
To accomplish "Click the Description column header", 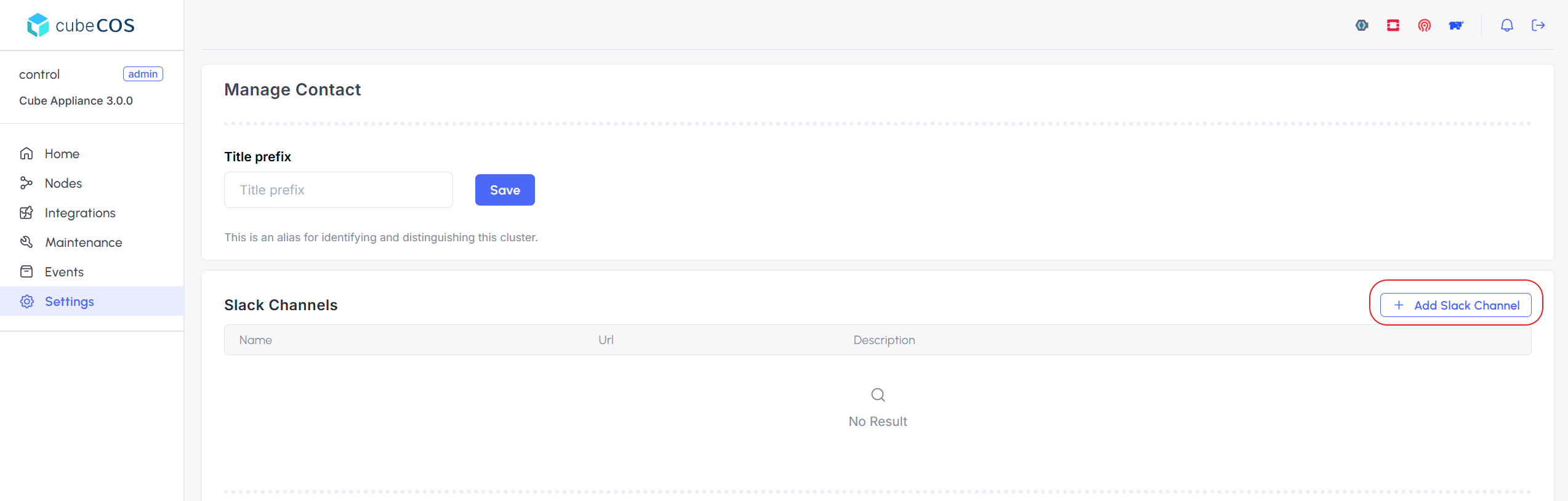I will pyautogui.click(x=884, y=340).
